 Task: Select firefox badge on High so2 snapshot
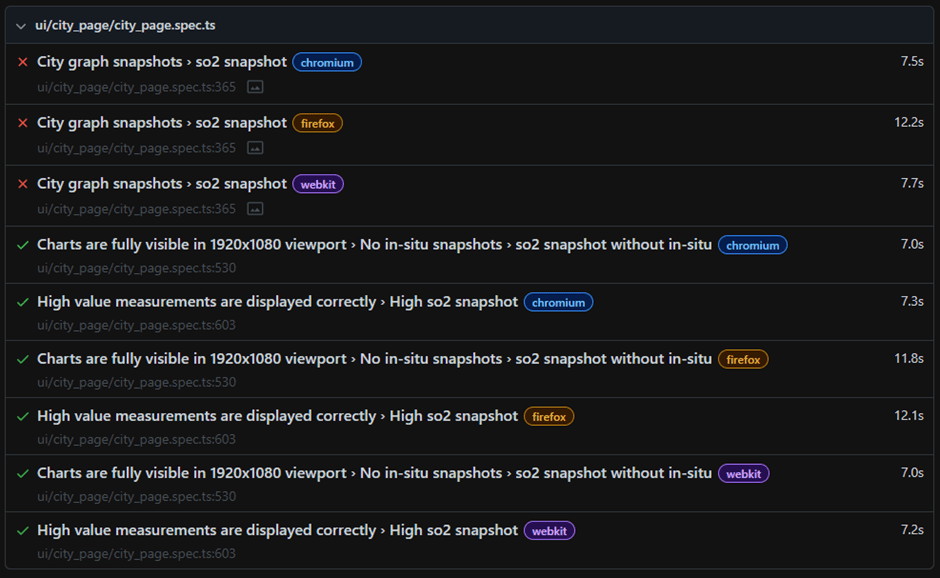tap(549, 416)
